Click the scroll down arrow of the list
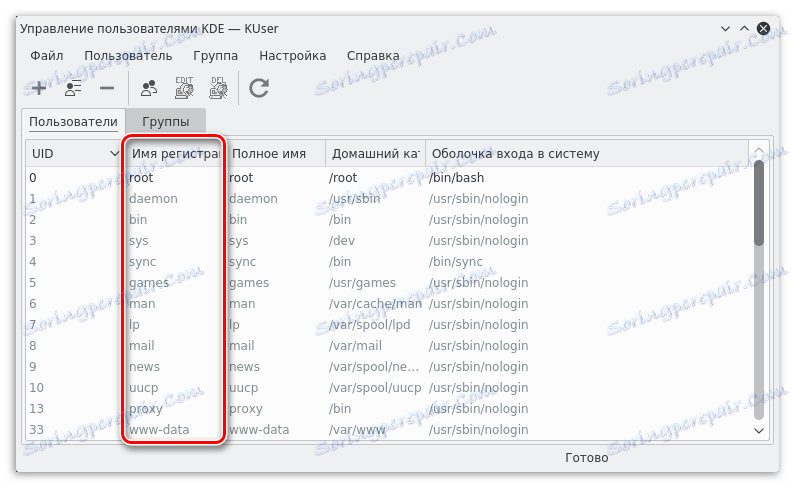This screenshot has height=488, width=795. click(759, 431)
